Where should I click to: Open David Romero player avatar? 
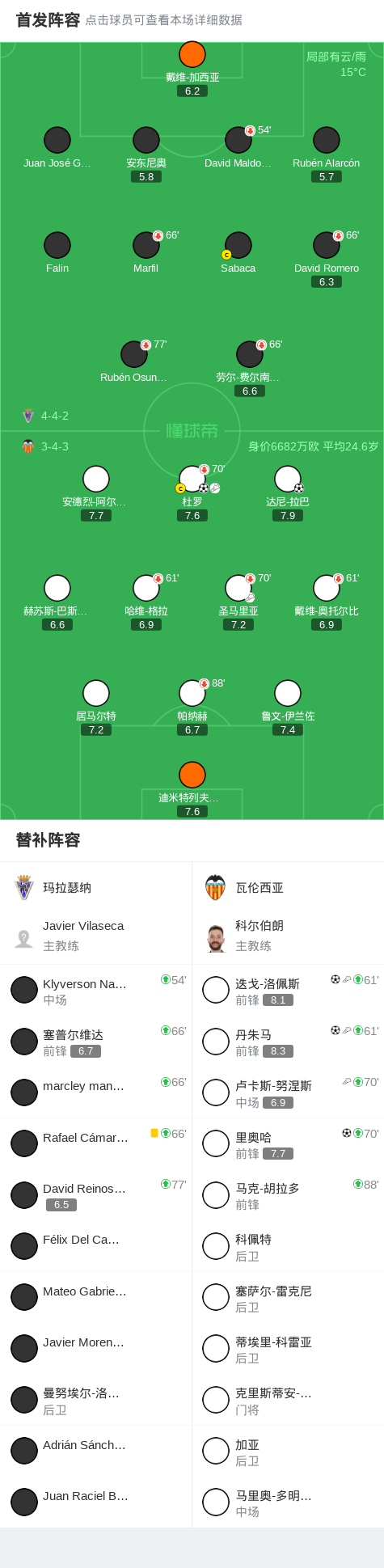click(327, 245)
